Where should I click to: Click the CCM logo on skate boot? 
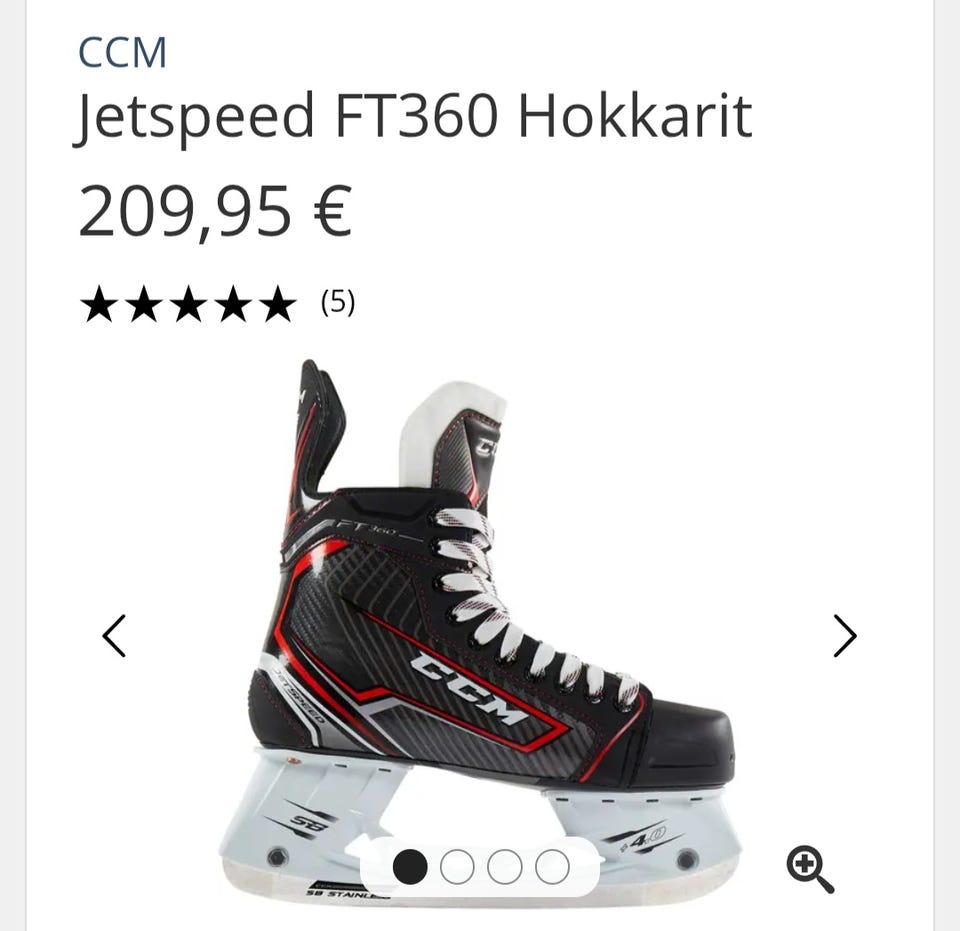(469, 689)
